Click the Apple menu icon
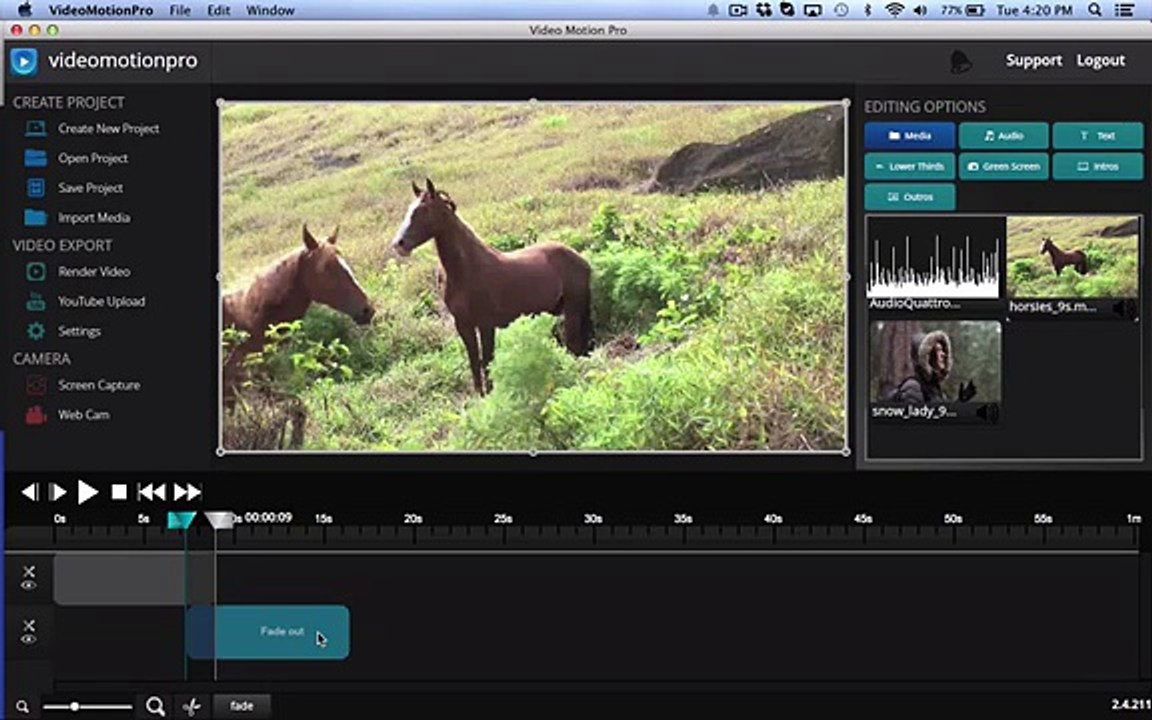Image resolution: width=1152 pixels, height=720 pixels. point(24,10)
